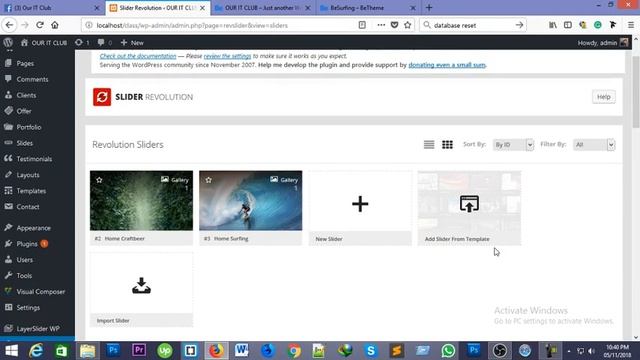Switch sliders to grid view
The width and height of the screenshot is (640, 360).
tap(447, 144)
